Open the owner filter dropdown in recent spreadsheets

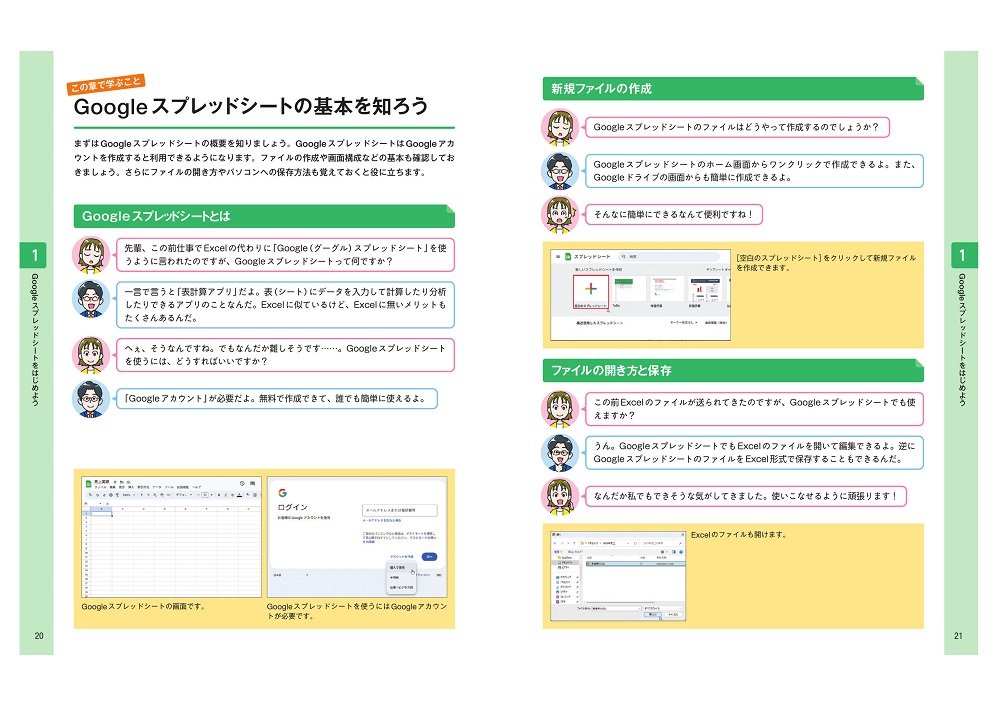pos(685,324)
